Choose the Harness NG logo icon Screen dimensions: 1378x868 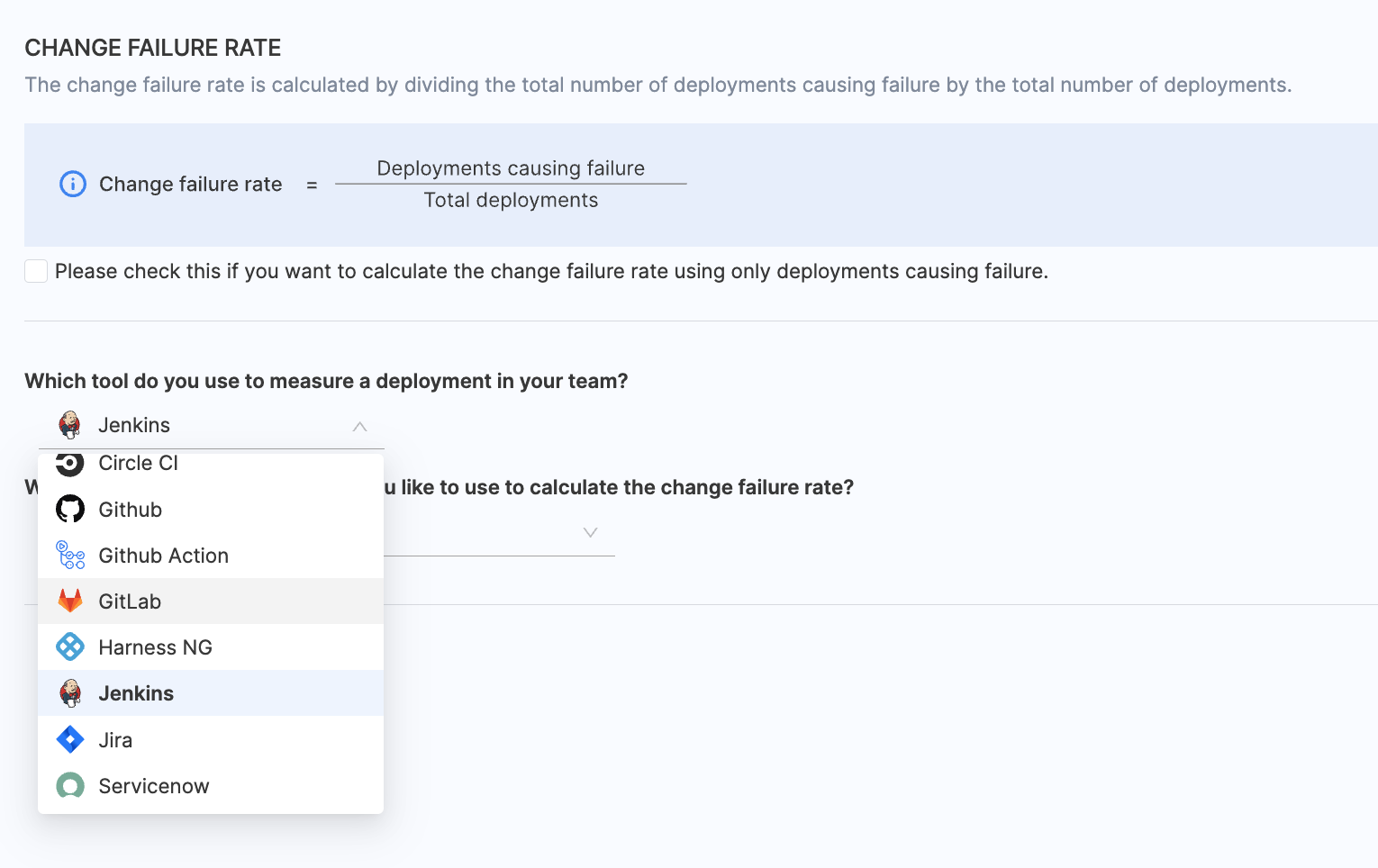[69, 647]
